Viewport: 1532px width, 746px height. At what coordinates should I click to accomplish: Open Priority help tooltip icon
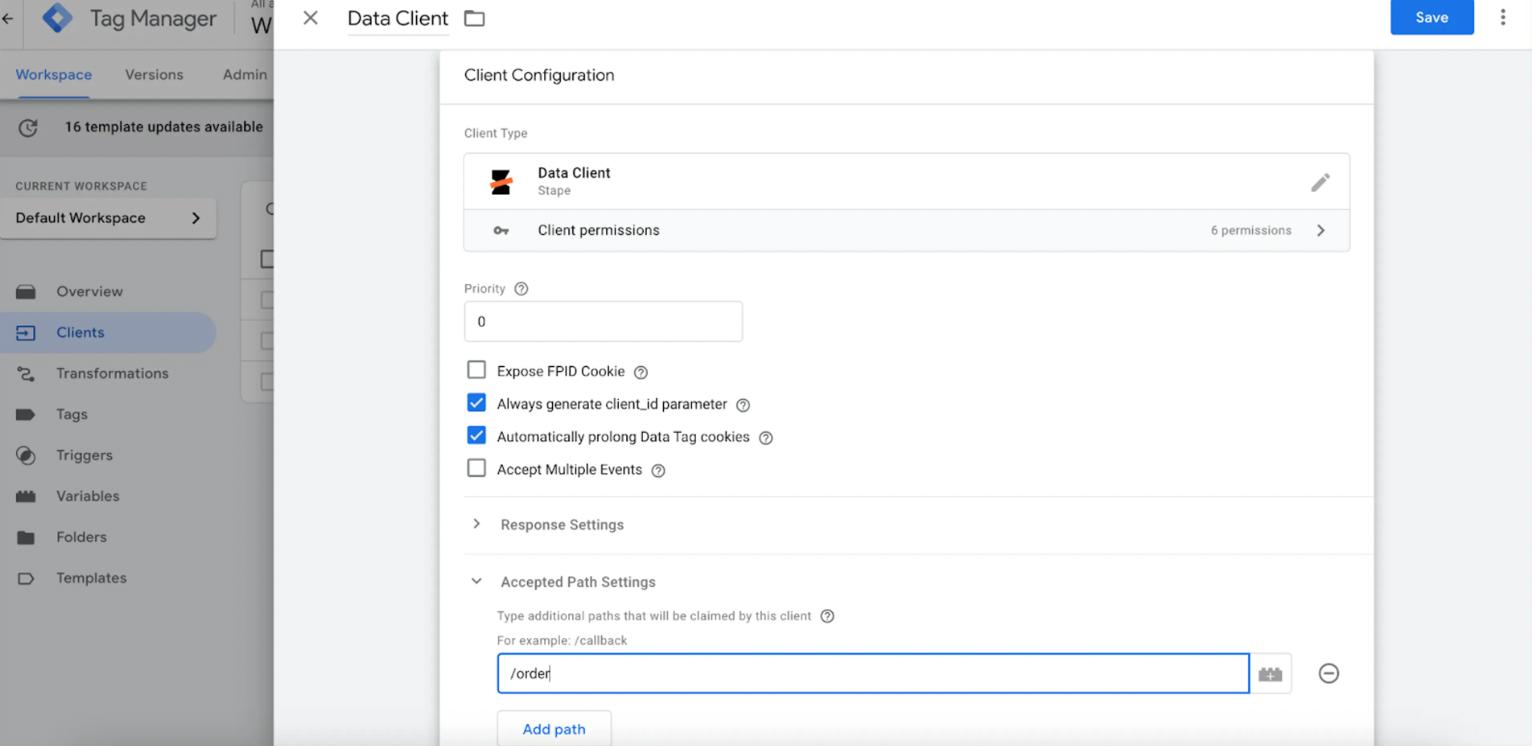(x=521, y=289)
